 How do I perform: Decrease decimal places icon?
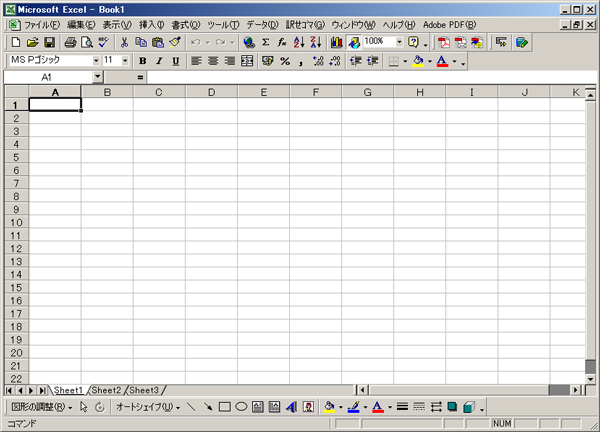335,61
